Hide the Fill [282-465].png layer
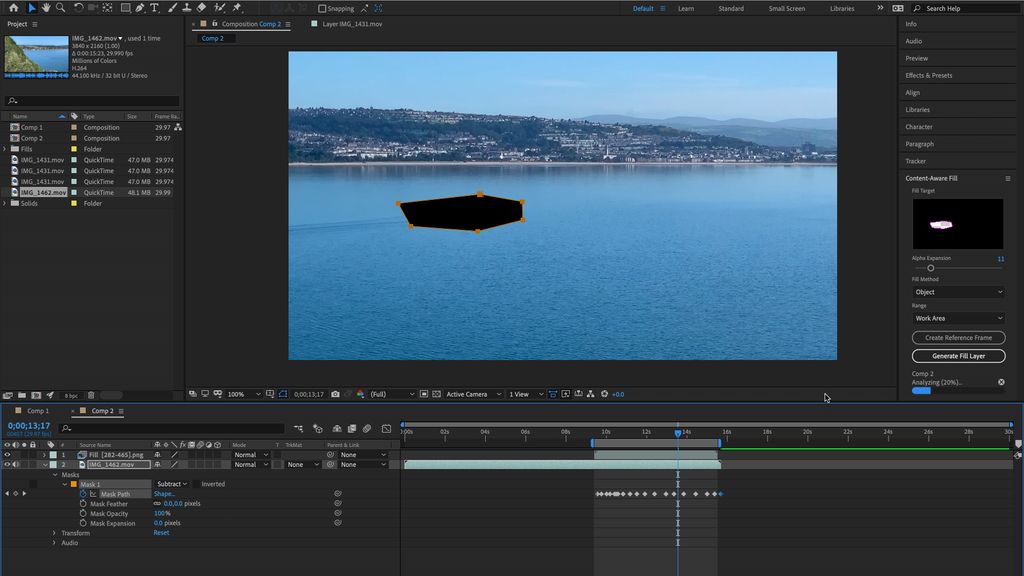This screenshot has height=576, width=1024. pyautogui.click(x=7, y=455)
